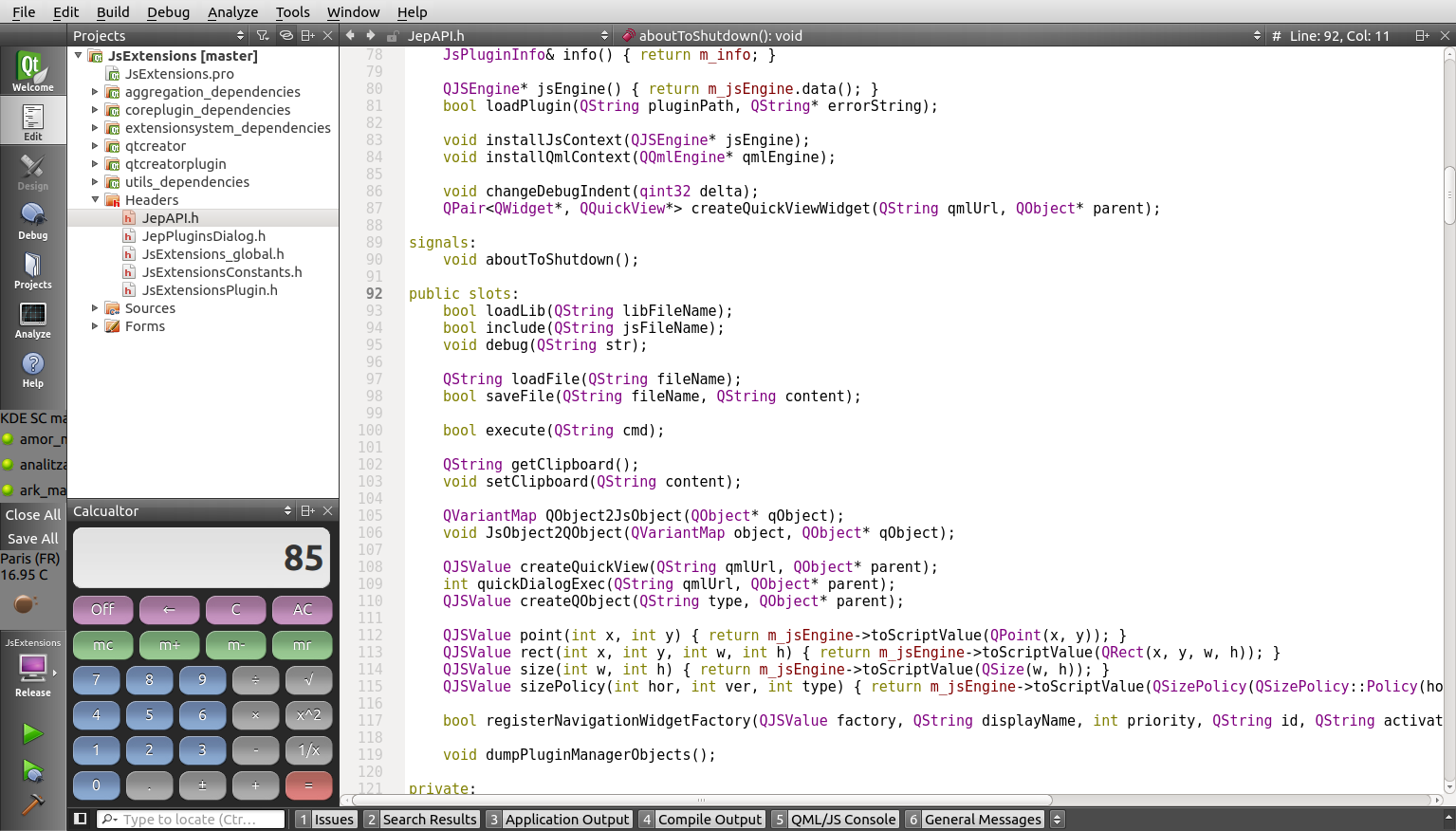
Task: Open the Issues output pane
Action: (325, 819)
